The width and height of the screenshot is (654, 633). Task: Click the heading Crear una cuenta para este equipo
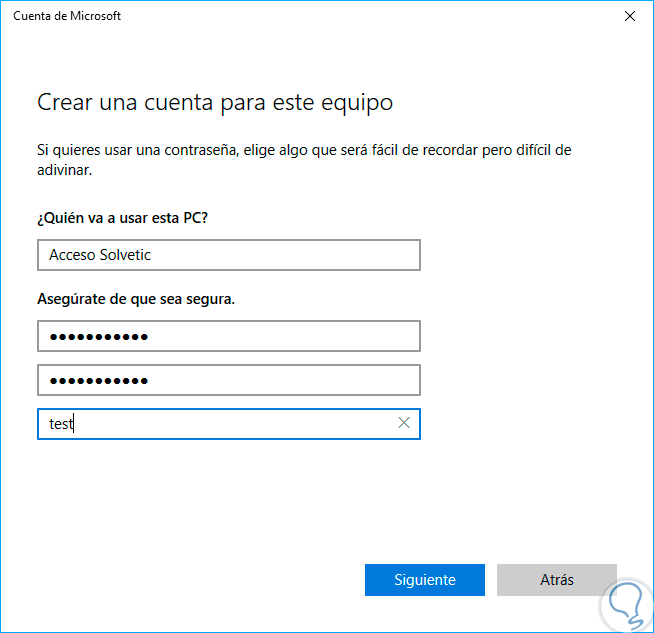(x=215, y=102)
